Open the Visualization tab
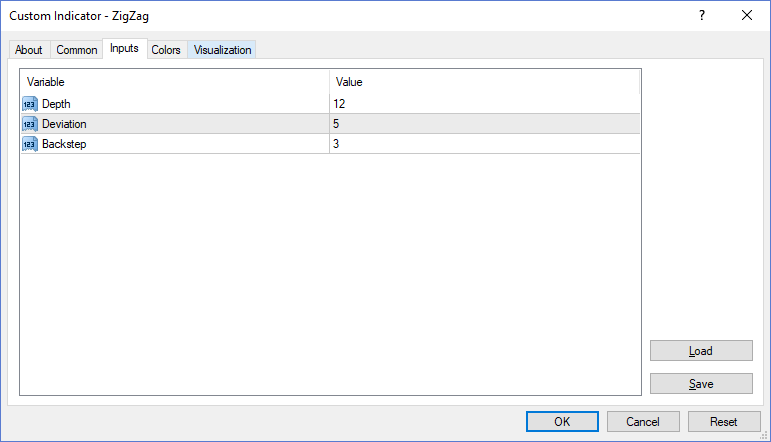771x442 pixels. click(x=222, y=50)
